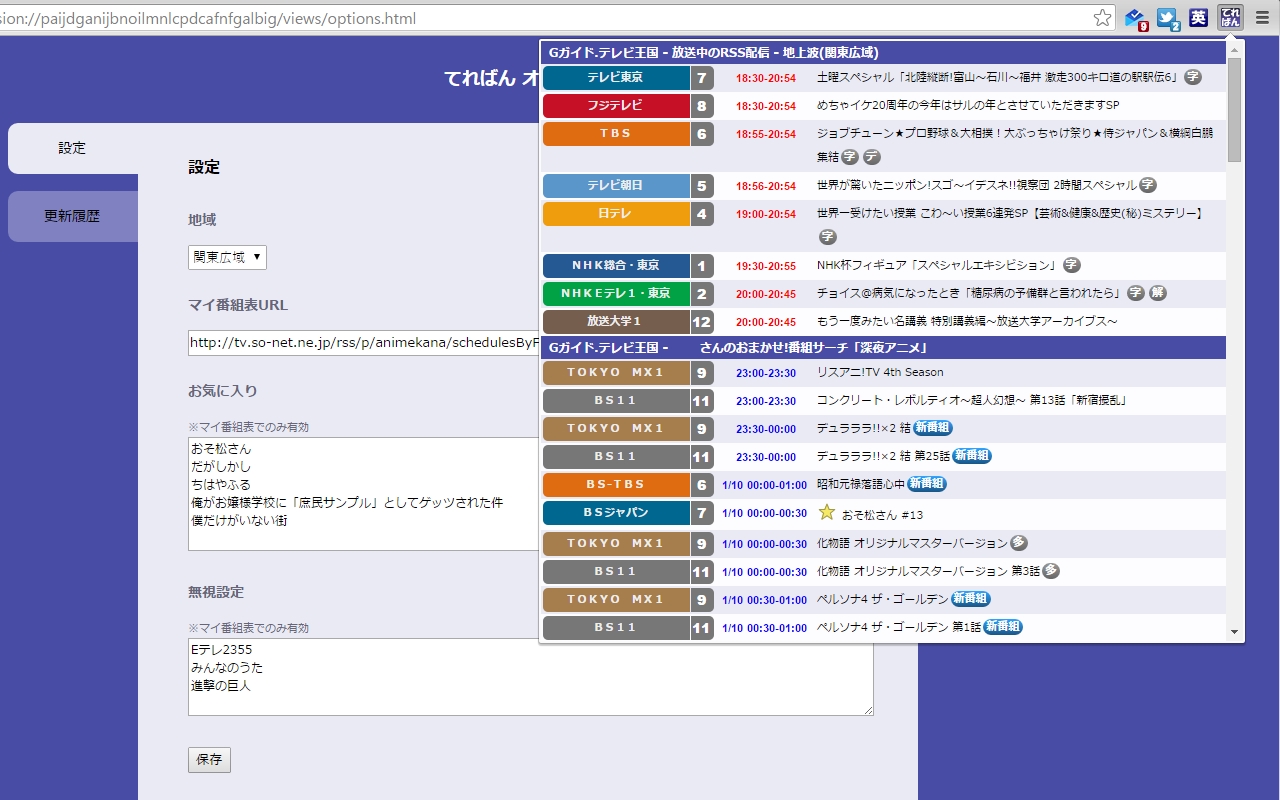
Task: Click the 新番組 badge on ペルソナ4 ザ・ゴールデン 第1話
Action: pos(1001,627)
